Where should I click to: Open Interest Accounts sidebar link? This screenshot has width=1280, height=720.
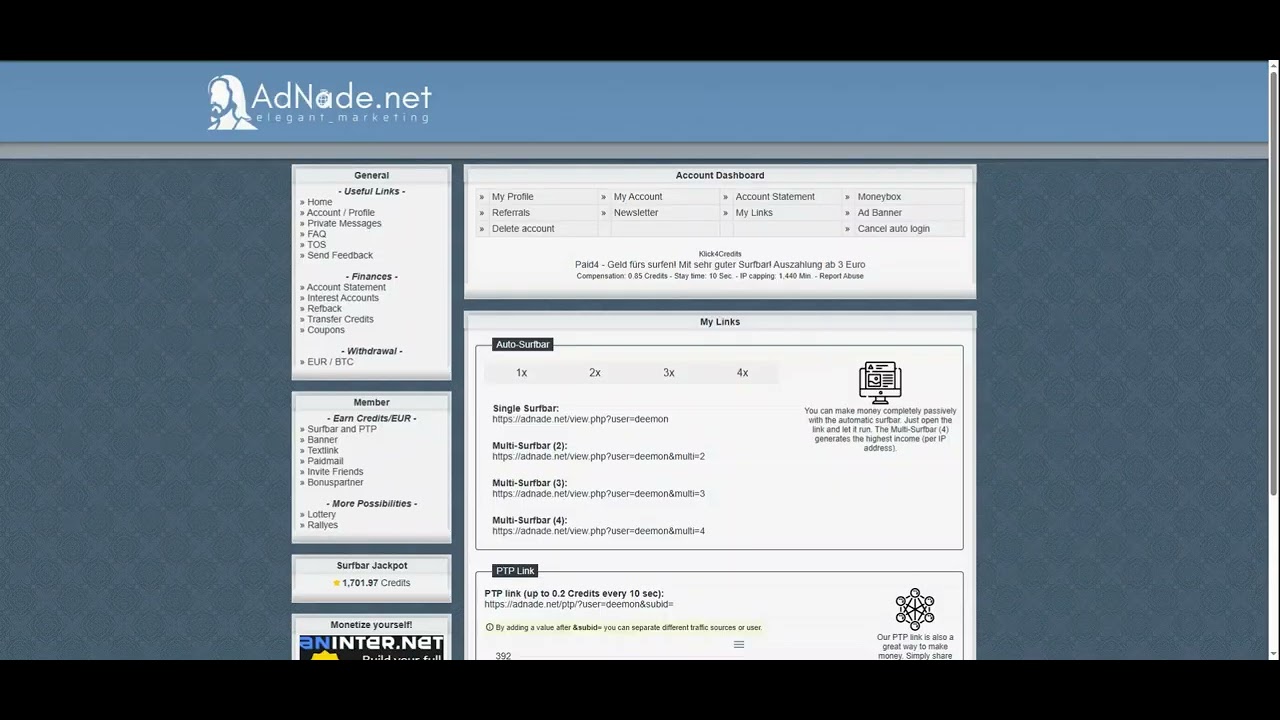click(x=343, y=298)
